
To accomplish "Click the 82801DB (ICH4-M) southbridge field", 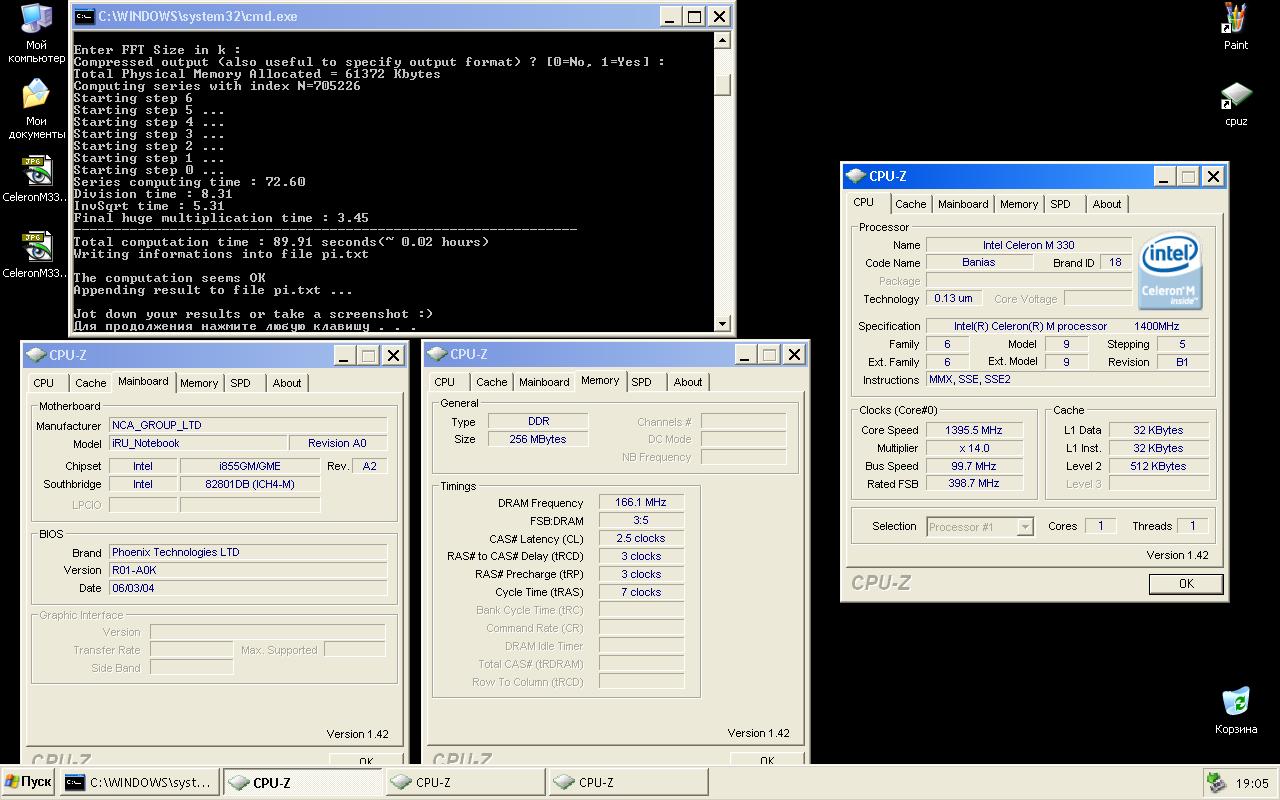I will click(x=250, y=484).
